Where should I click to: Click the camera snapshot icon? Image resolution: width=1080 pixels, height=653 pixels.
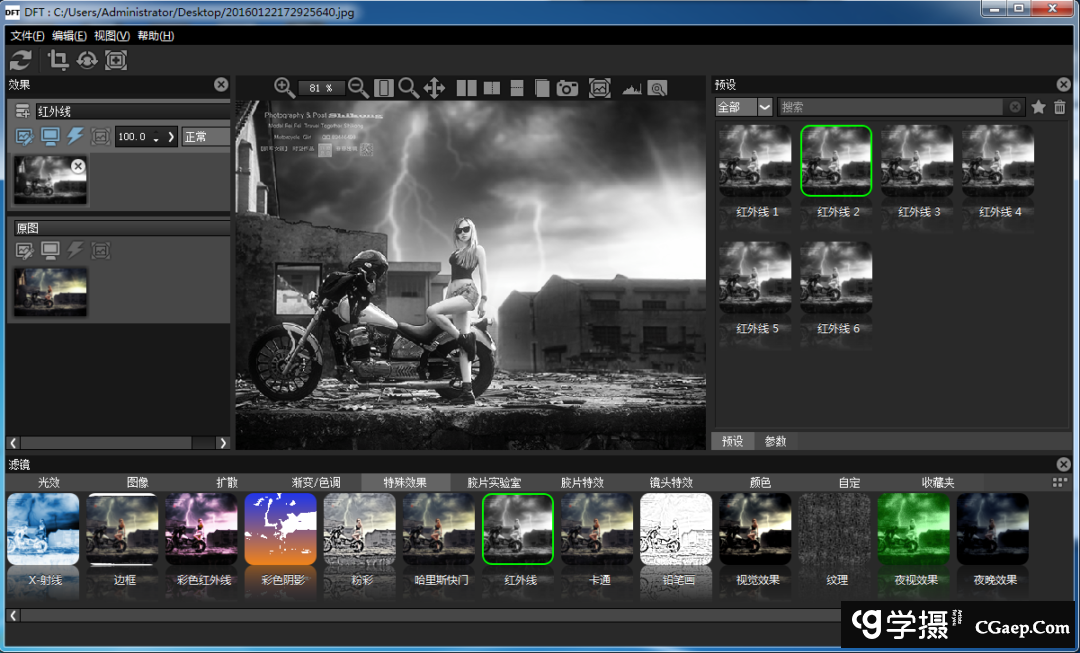(568, 88)
